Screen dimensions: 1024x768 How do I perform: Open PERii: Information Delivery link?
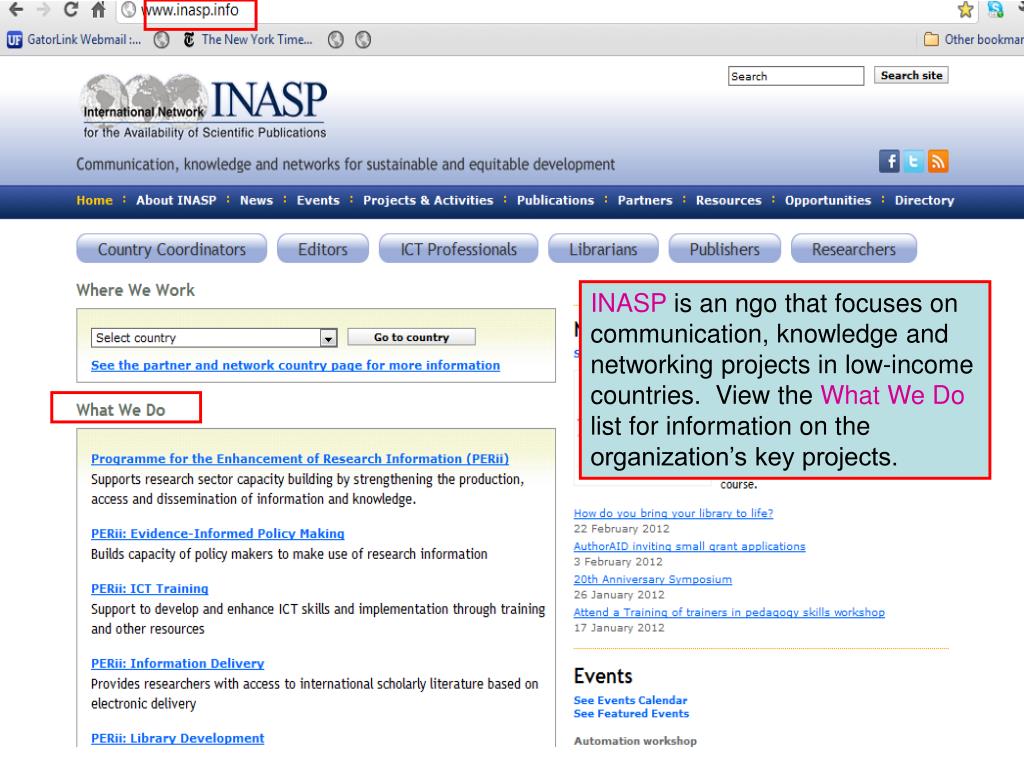(x=178, y=663)
